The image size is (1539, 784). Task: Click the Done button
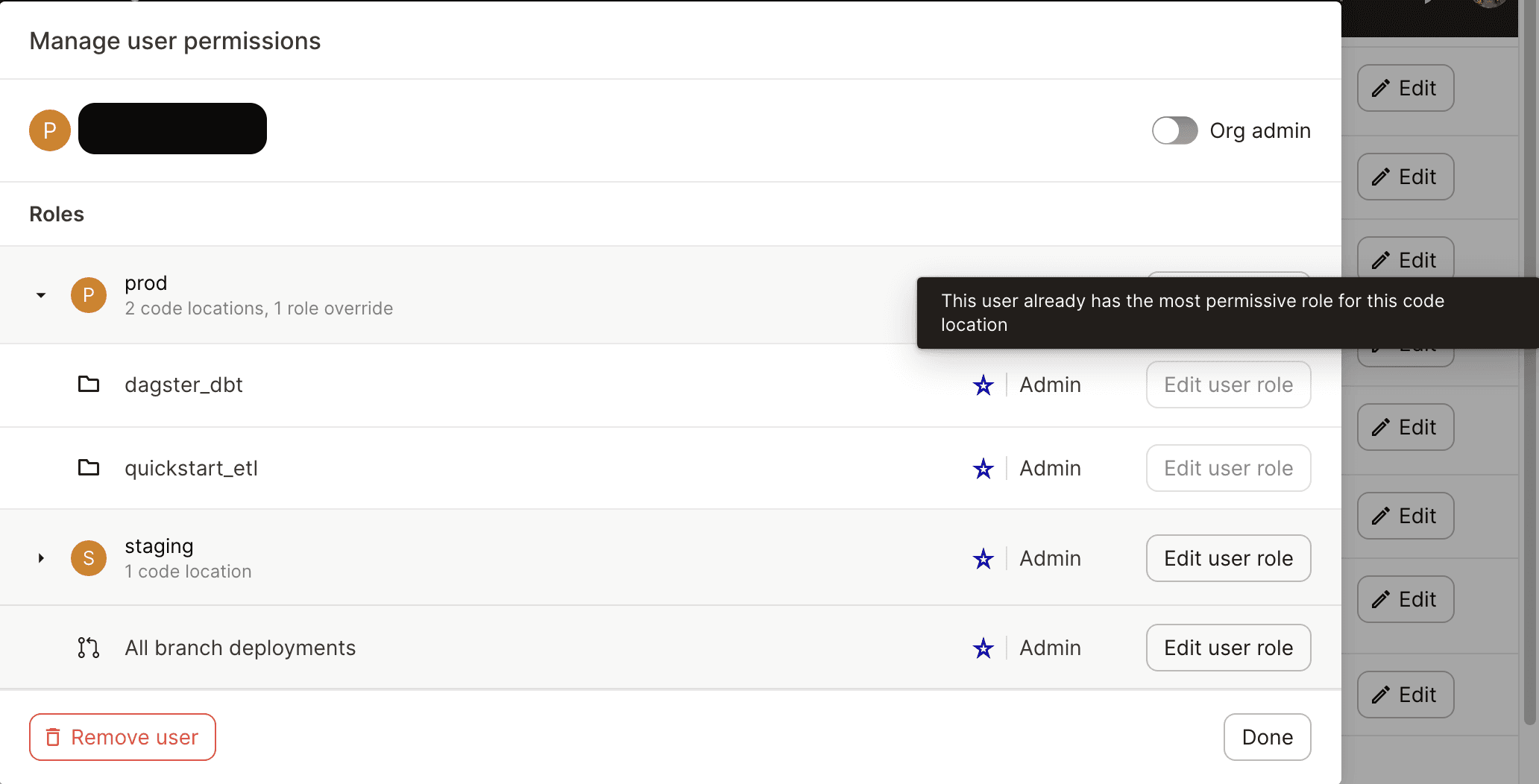pyautogui.click(x=1268, y=737)
